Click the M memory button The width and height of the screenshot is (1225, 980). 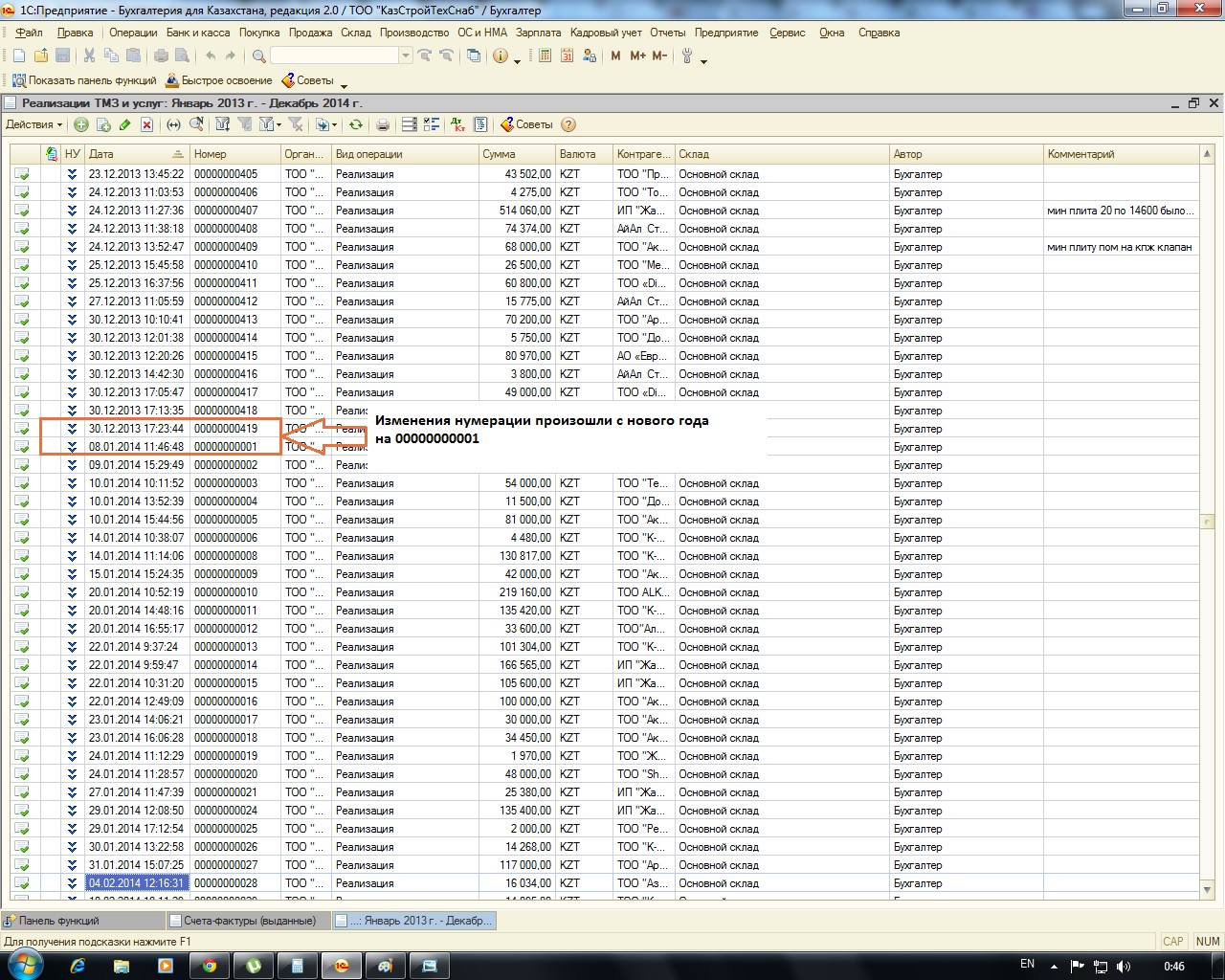pyautogui.click(x=615, y=56)
